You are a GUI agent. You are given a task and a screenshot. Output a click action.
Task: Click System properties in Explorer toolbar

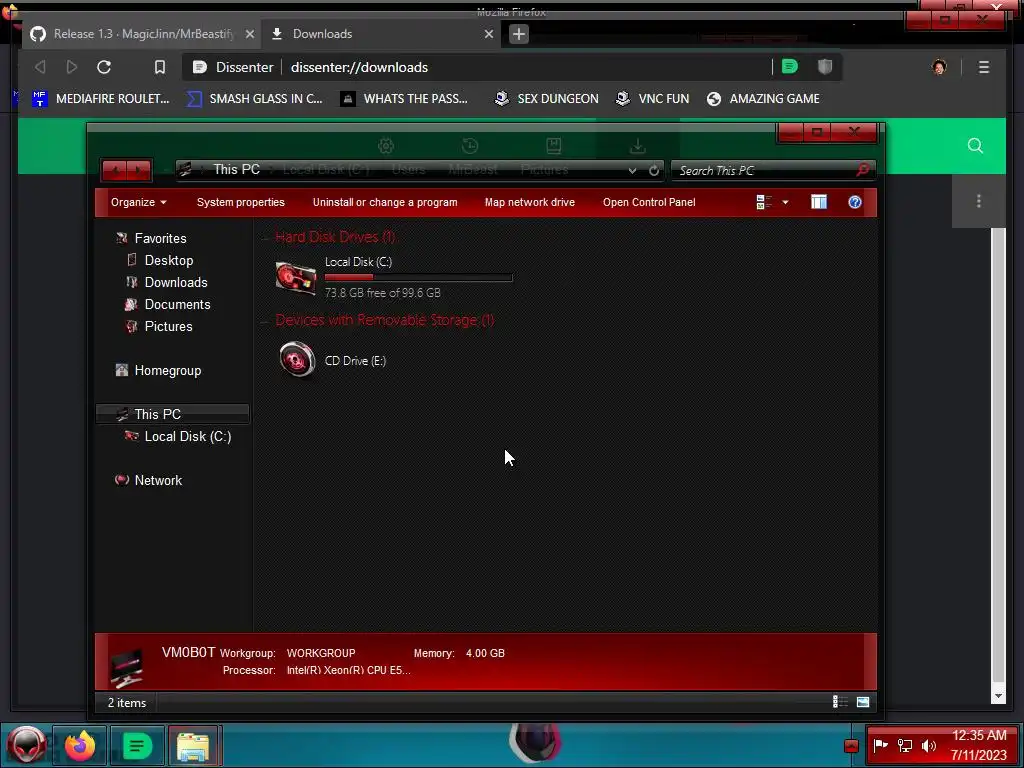tap(240, 202)
